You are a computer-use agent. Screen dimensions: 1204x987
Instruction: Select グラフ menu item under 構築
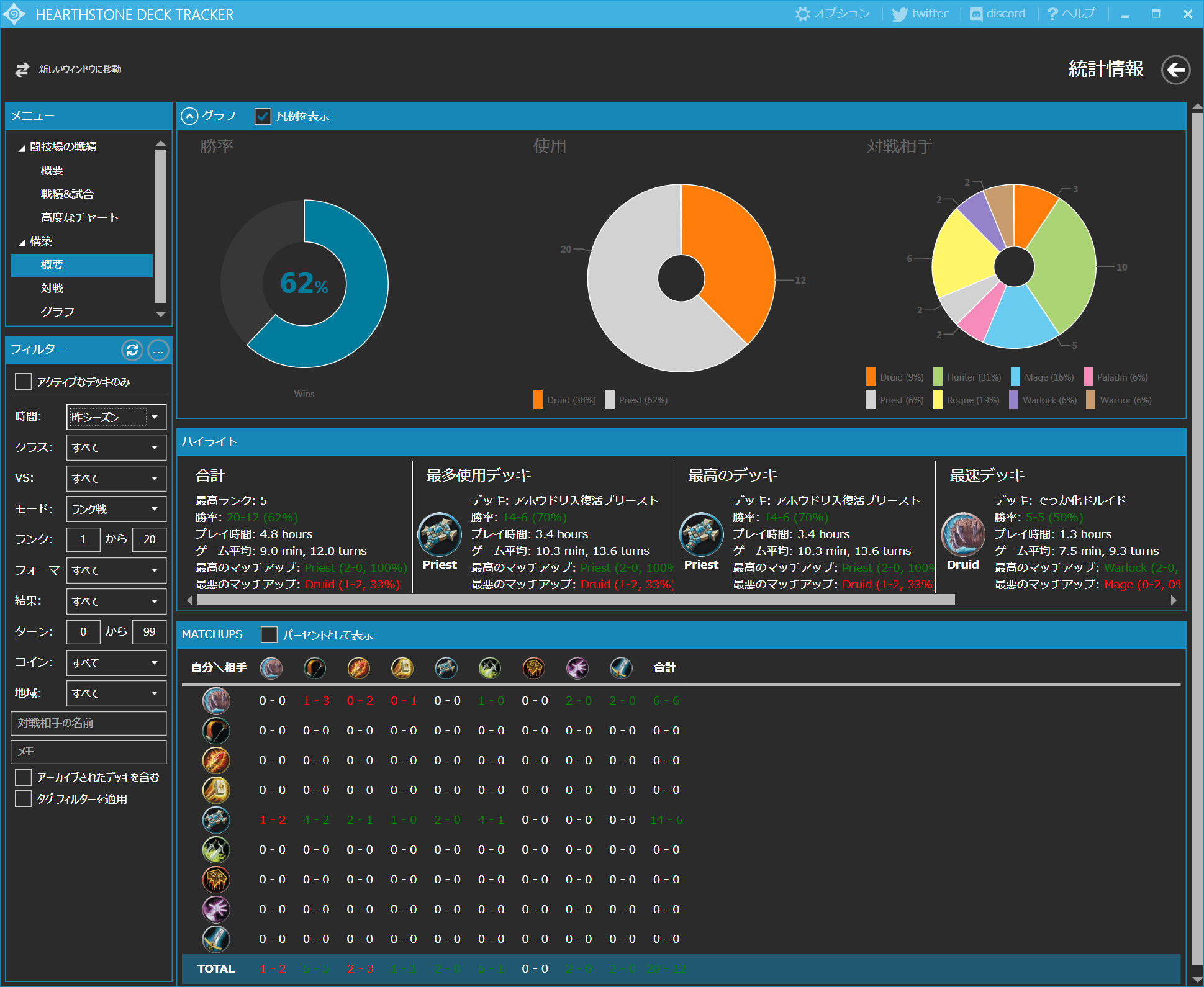pos(57,312)
